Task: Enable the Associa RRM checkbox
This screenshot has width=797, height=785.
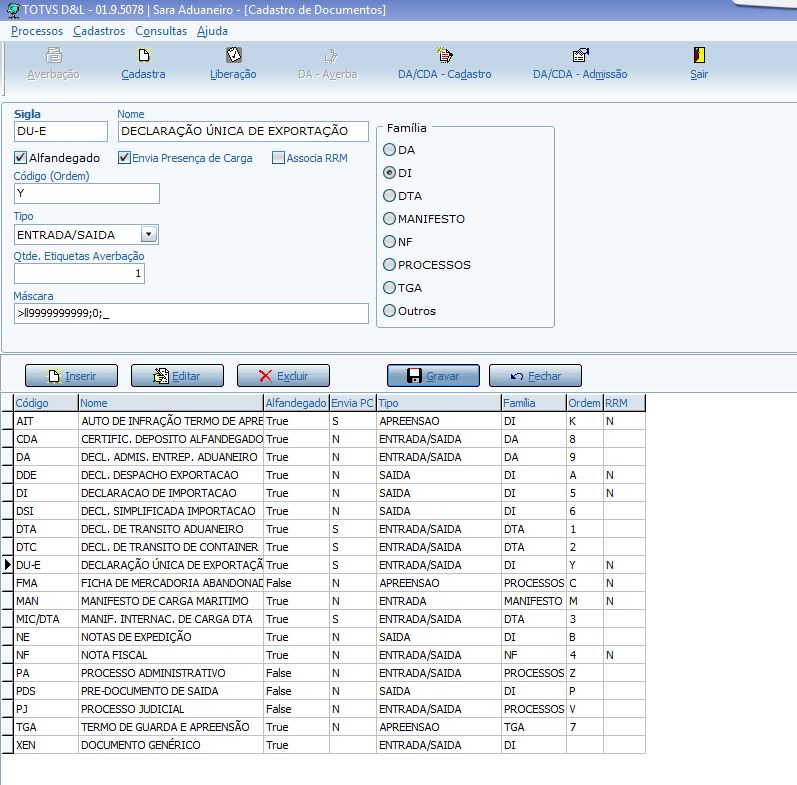Action: (278, 158)
